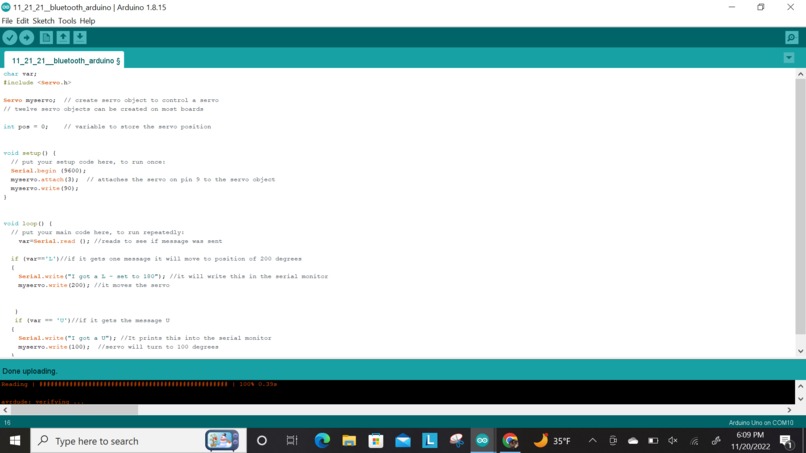This screenshot has width=806, height=453.
Task: Open the 35°F weather widget
Action: pos(552,441)
